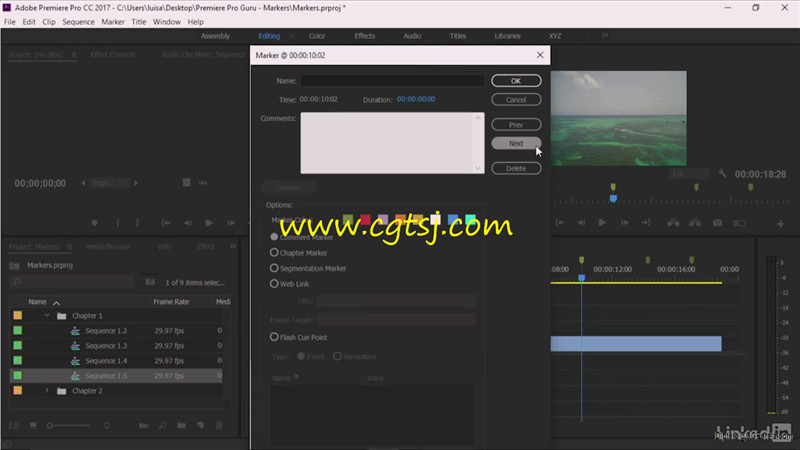Click the trash Clear icon
Screen dimensions: 800x450
pyautogui.click(x=219, y=425)
